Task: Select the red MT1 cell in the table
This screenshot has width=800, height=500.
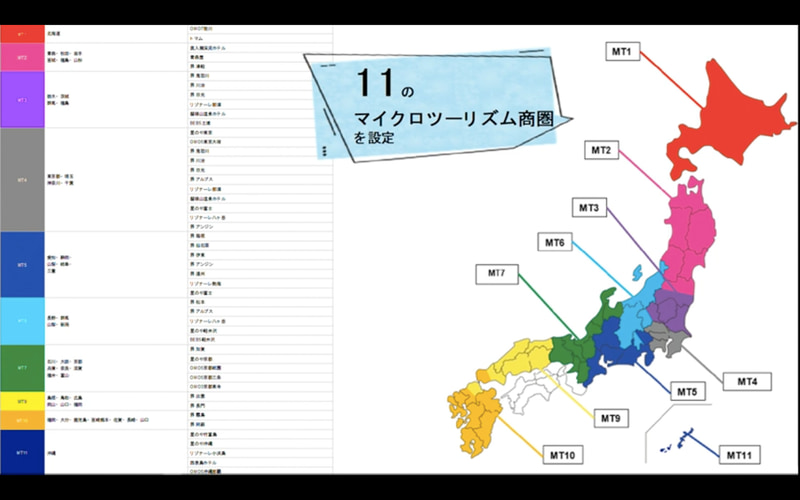Action: [x=22, y=34]
